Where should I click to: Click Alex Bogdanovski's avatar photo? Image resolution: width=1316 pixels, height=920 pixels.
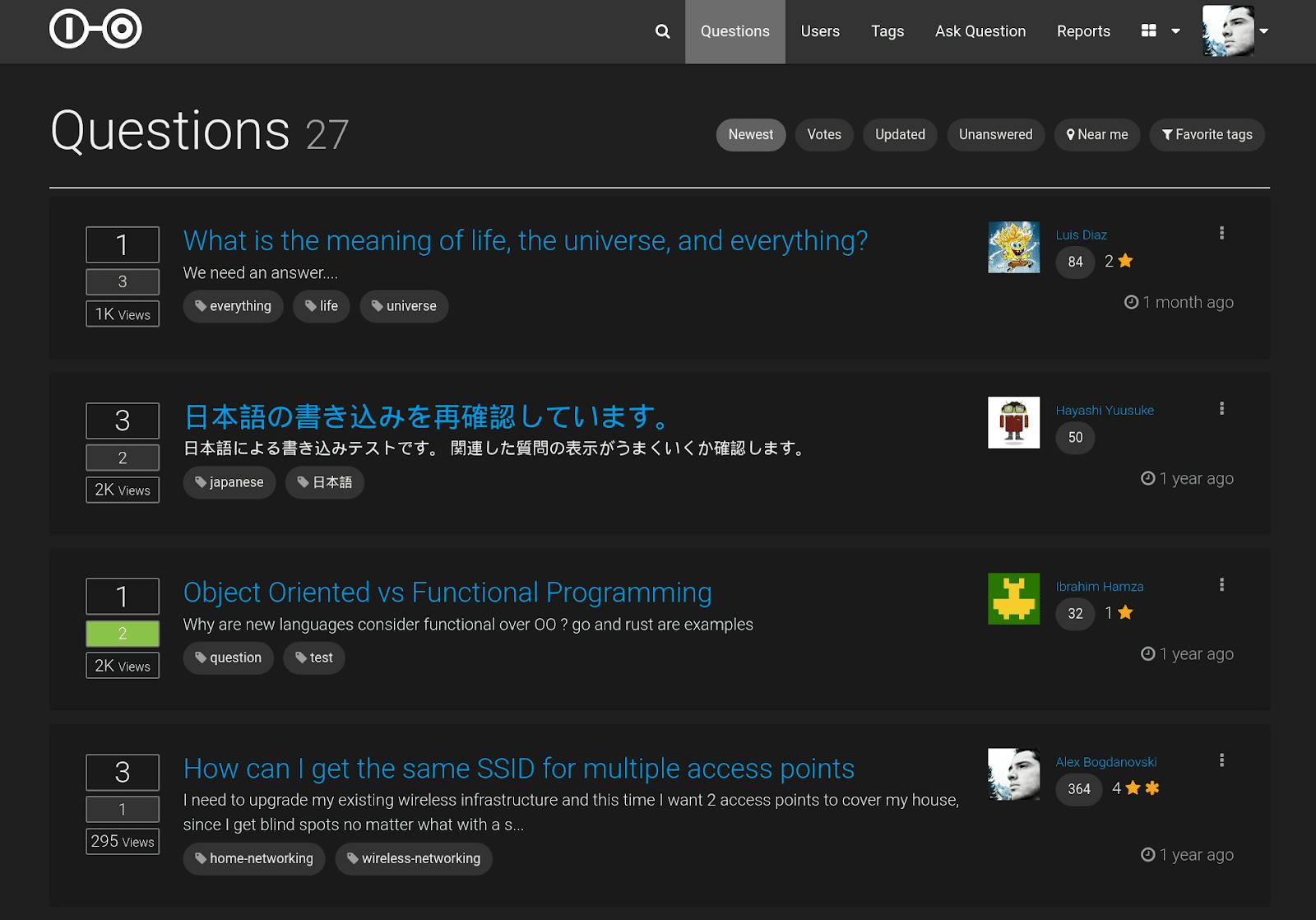pyautogui.click(x=1013, y=774)
